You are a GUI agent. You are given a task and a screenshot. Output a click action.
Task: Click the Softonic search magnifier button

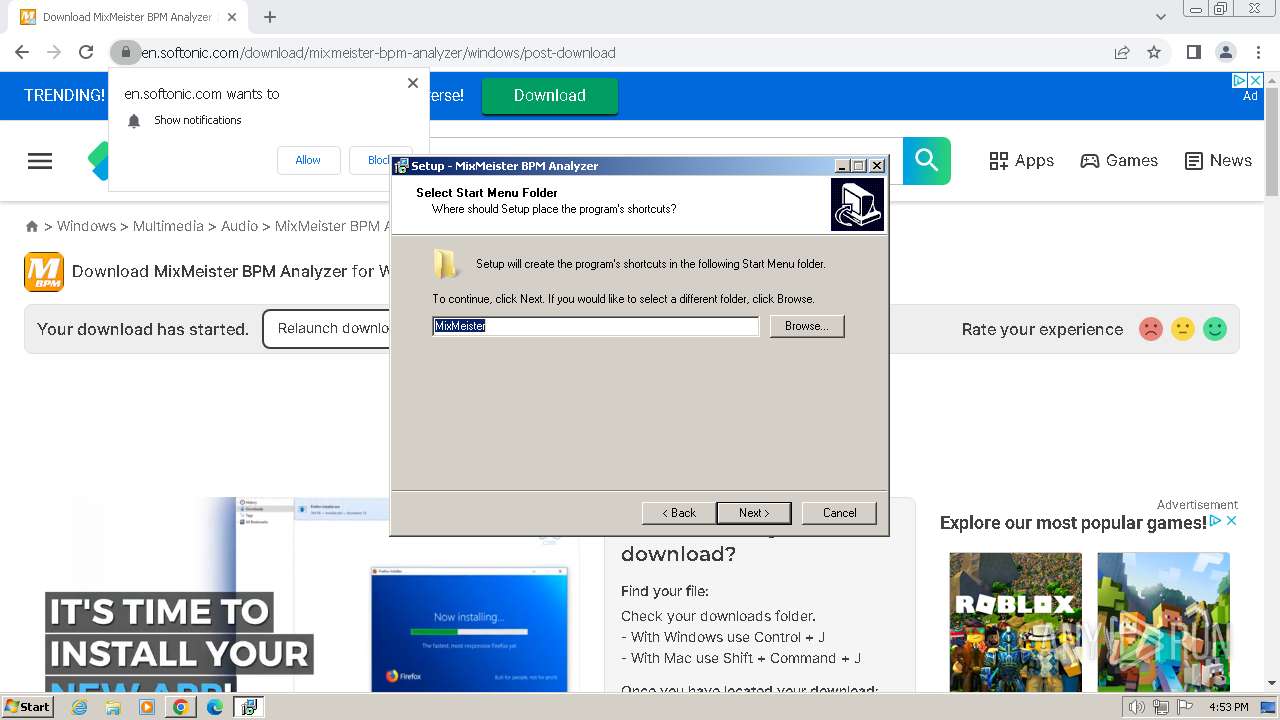(927, 160)
